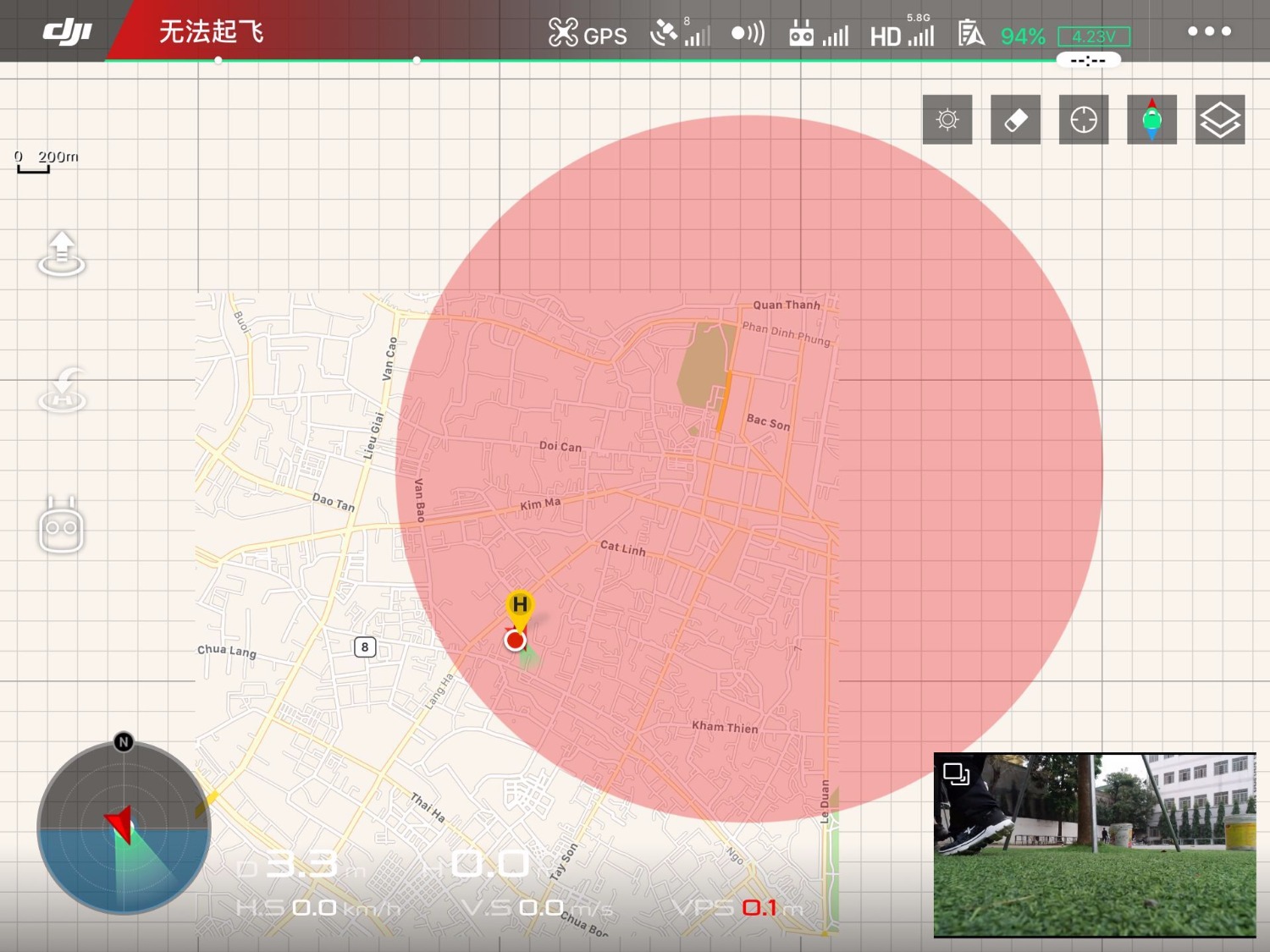Viewport: 1270px width, 952px height.
Task: Tap the return-to-home icon
Action: (x=62, y=390)
